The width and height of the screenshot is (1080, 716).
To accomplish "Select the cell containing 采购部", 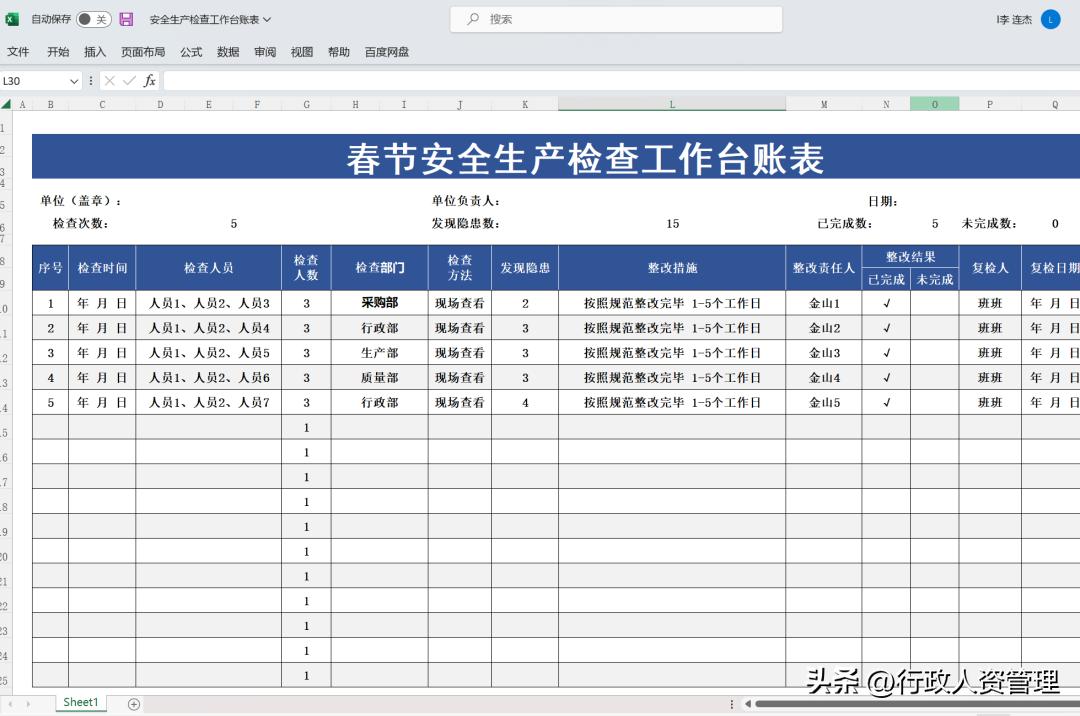I will 378,302.
